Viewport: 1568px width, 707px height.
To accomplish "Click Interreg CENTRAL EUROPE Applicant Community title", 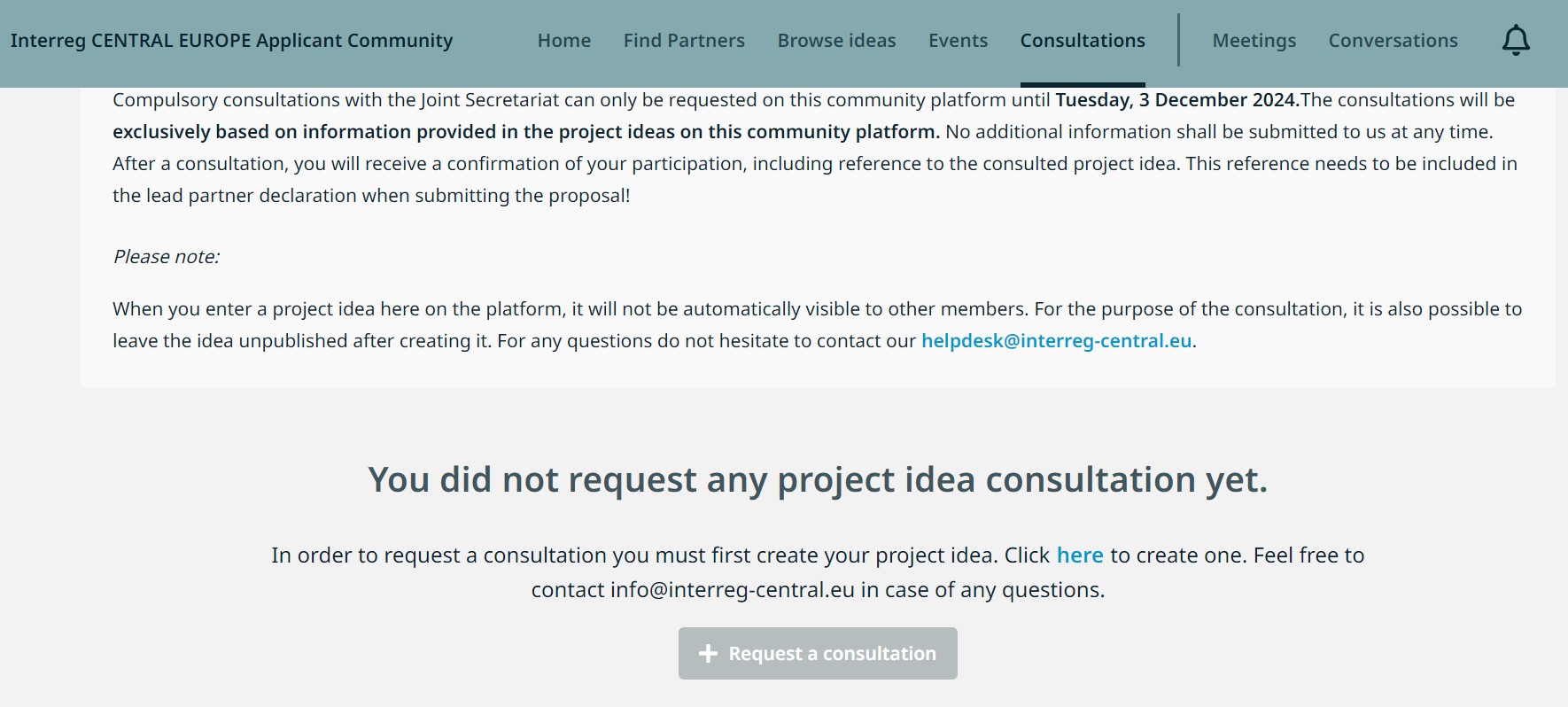I will 231,40.
